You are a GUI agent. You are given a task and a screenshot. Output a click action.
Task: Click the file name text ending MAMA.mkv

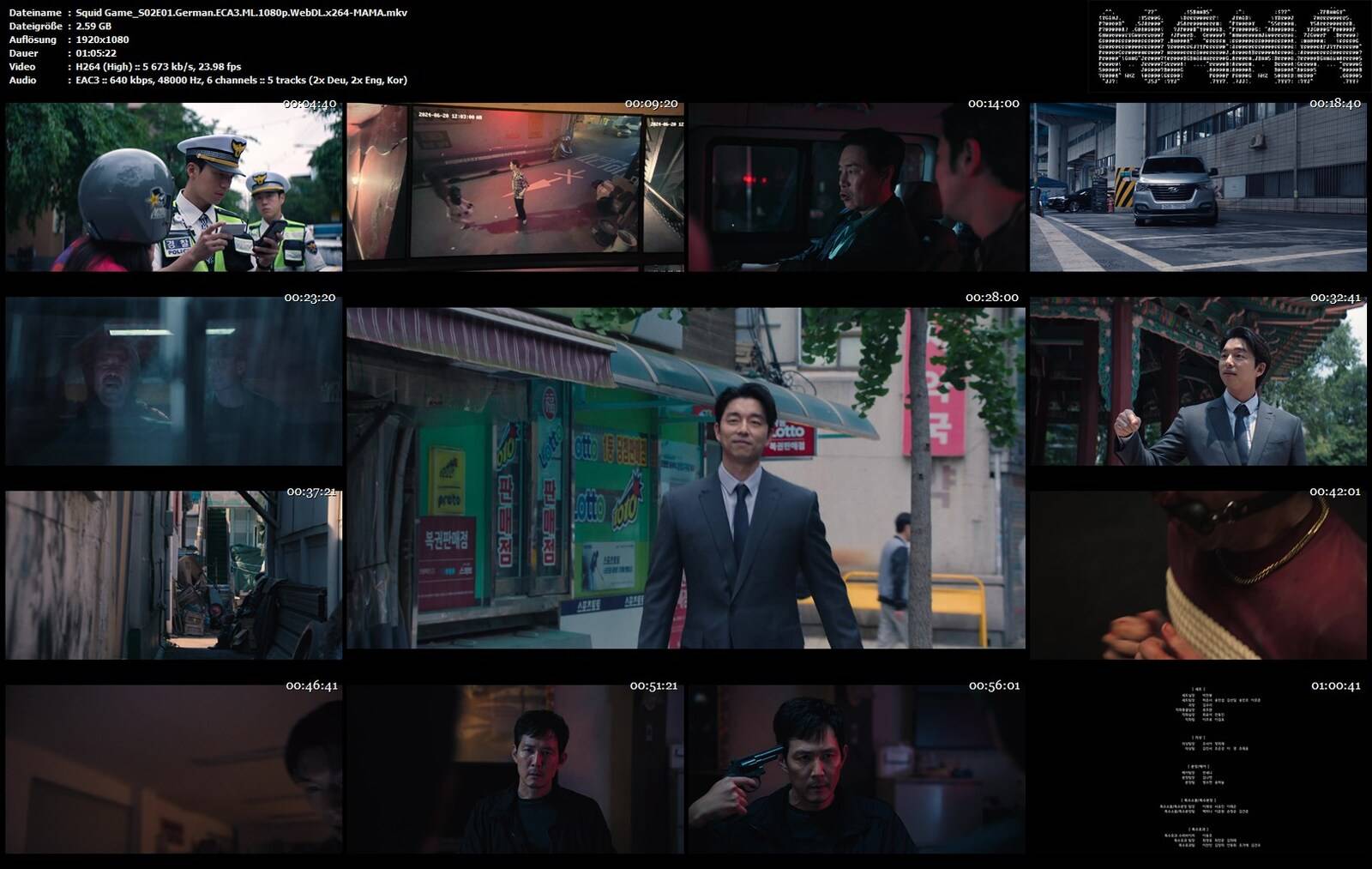[242, 13]
